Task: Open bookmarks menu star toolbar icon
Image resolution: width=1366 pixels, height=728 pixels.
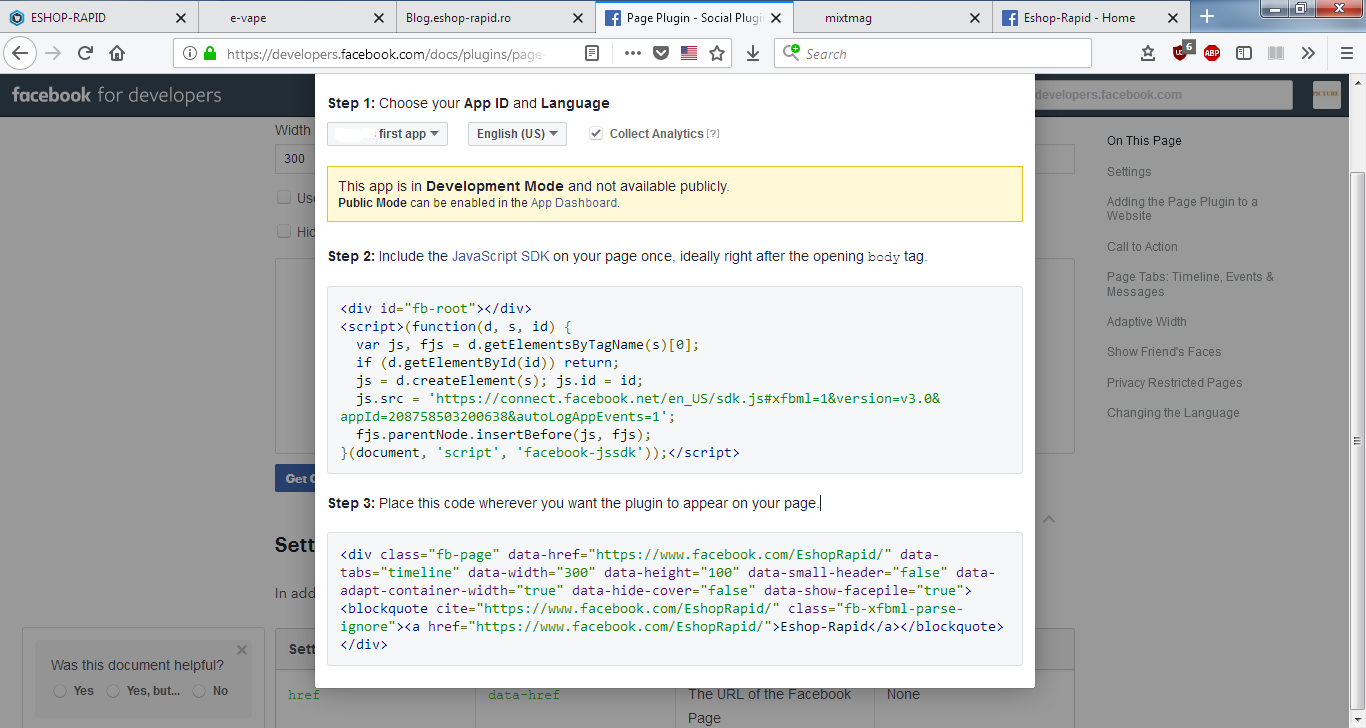Action: pos(1148,54)
